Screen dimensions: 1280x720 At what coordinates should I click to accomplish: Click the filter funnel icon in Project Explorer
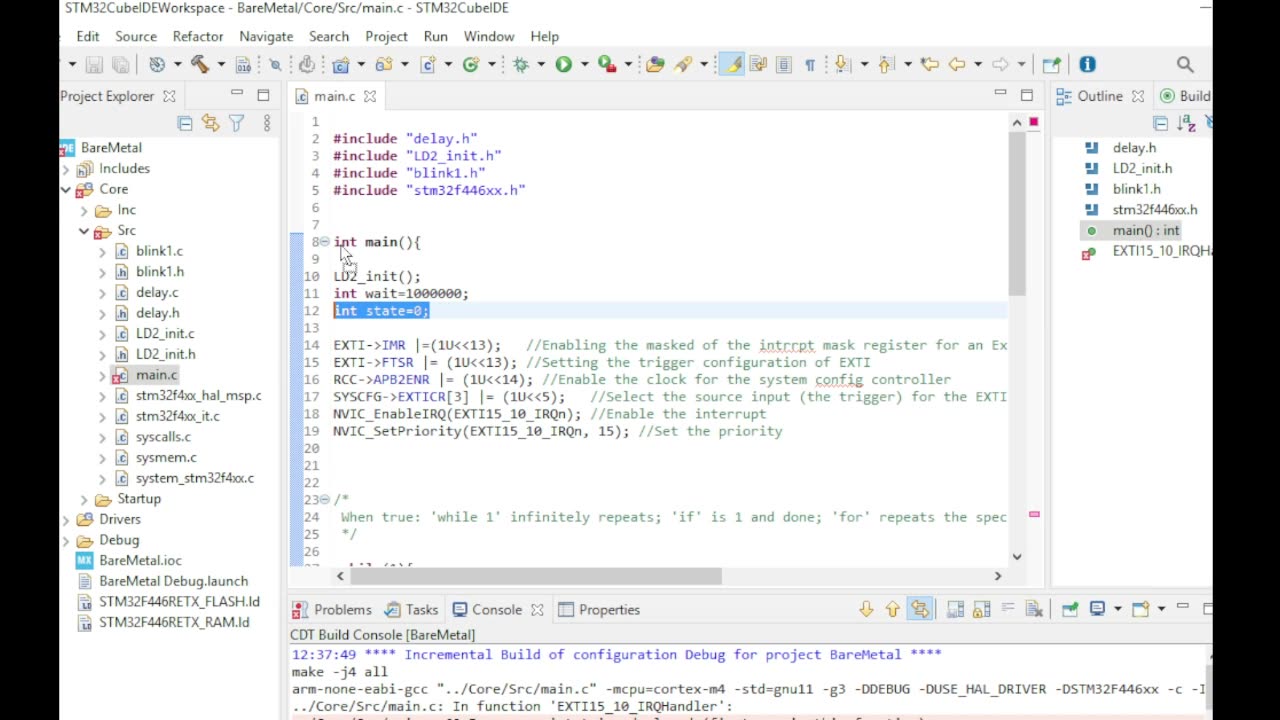click(x=236, y=123)
